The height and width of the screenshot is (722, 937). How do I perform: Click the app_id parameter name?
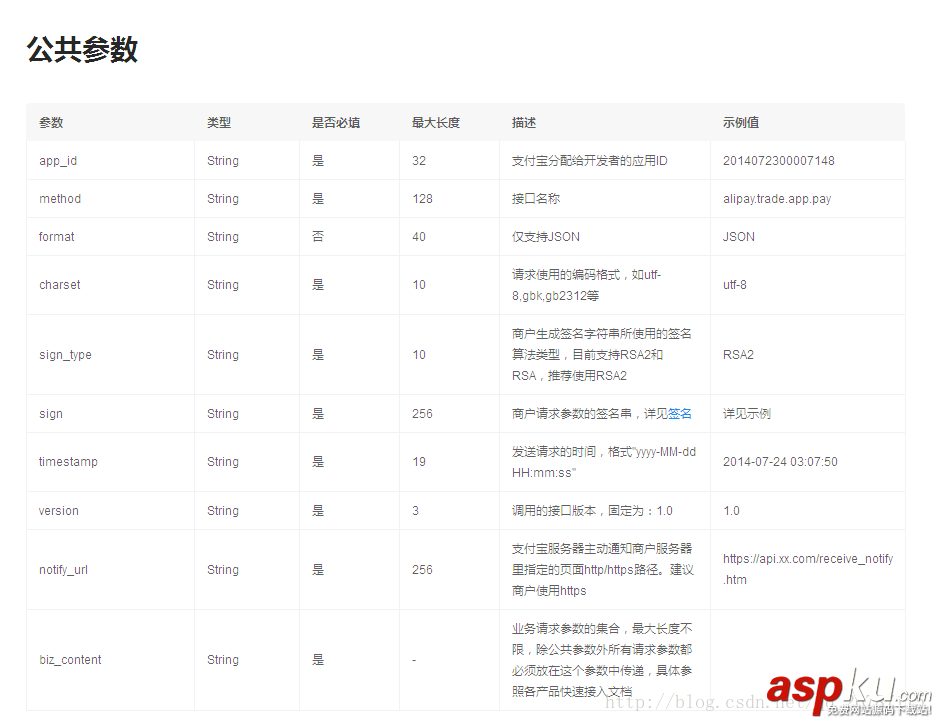(x=57, y=160)
